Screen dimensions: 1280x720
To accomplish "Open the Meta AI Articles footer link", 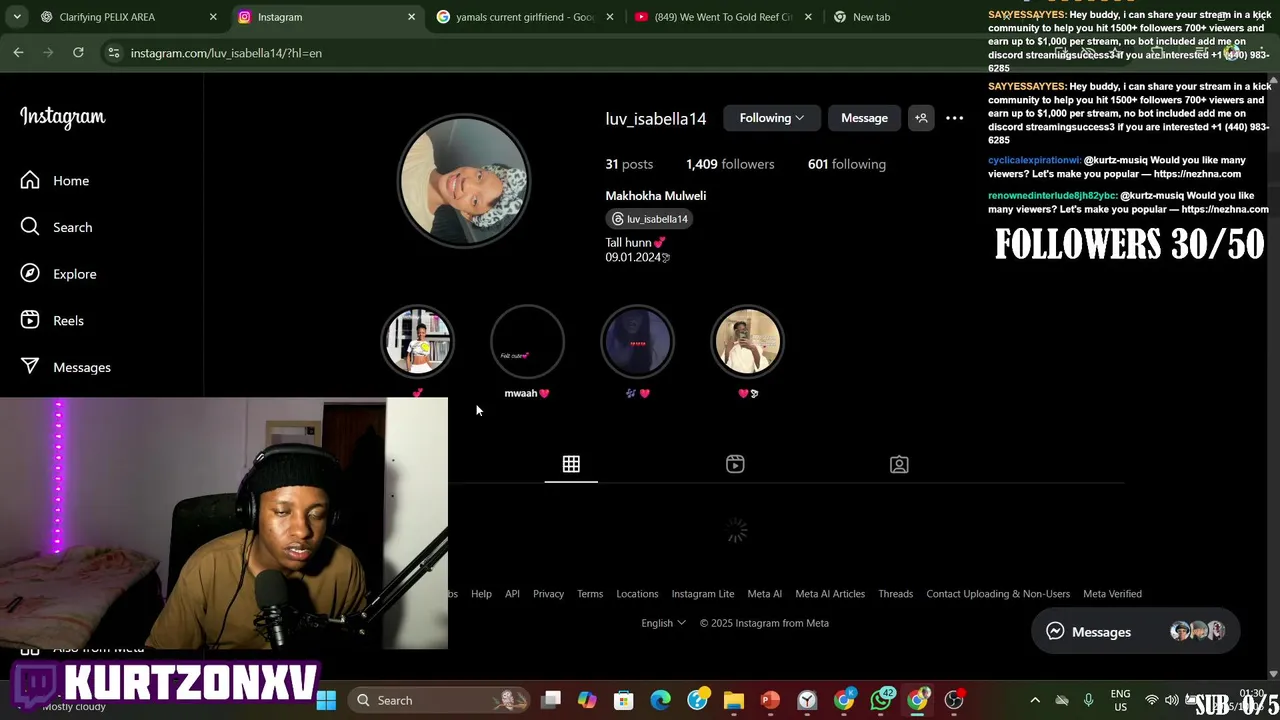I will 830,594.
